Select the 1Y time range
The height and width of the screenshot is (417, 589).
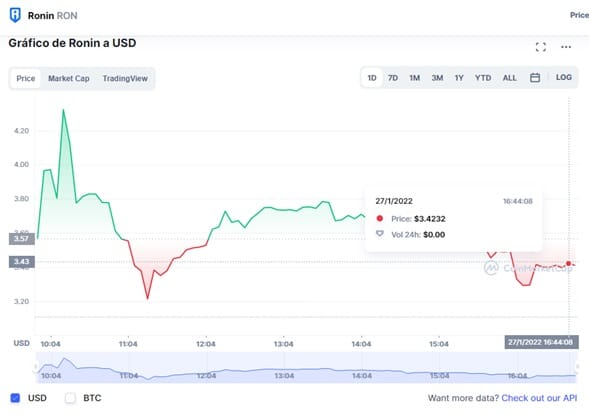click(x=459, y=78)
